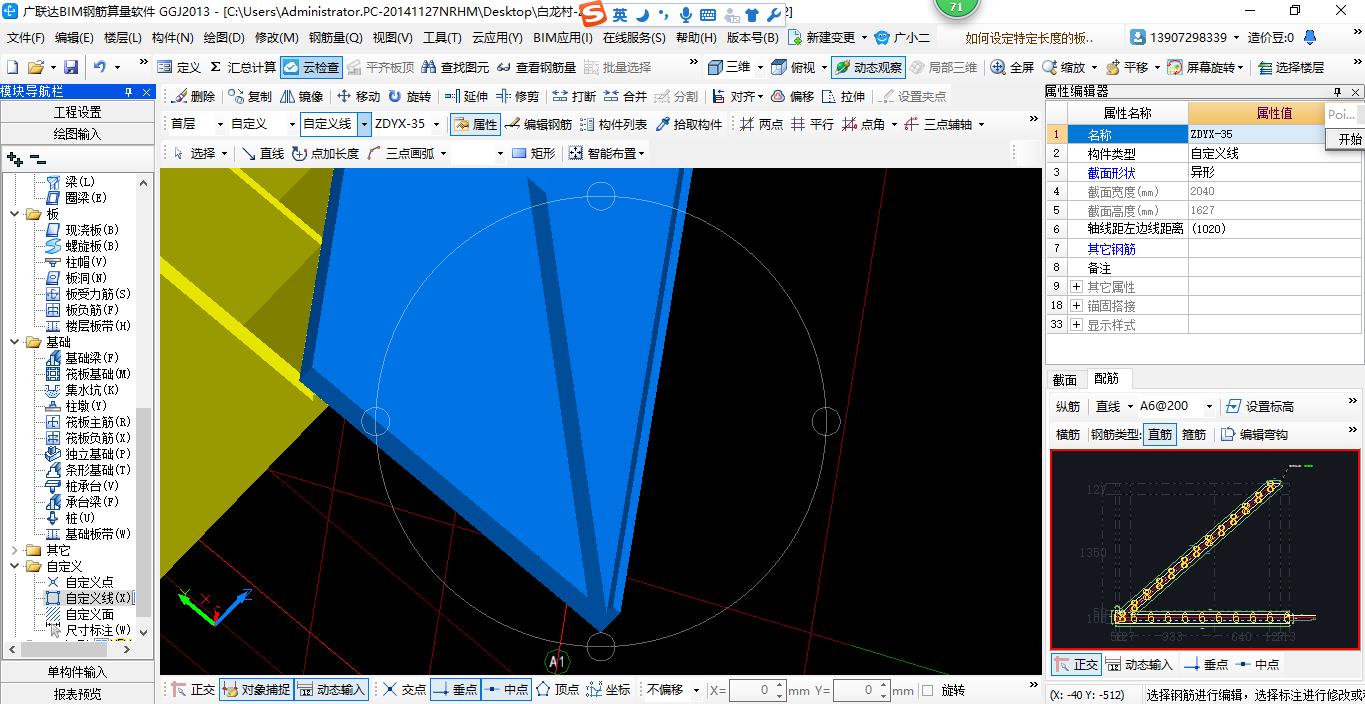Select the 直线 line drawing tool

(263, 154)
